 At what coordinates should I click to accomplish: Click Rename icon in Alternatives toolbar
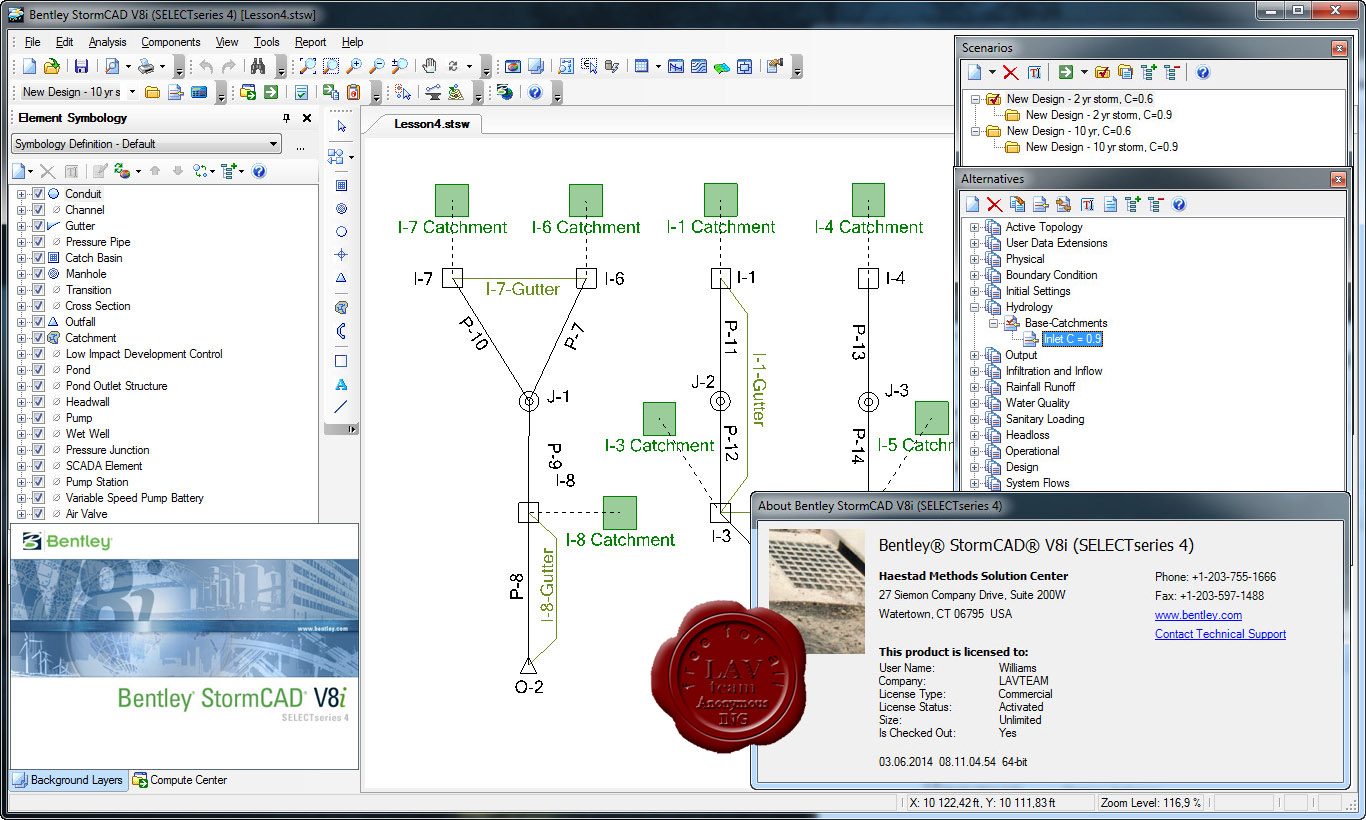click(x=1086, y=204)
